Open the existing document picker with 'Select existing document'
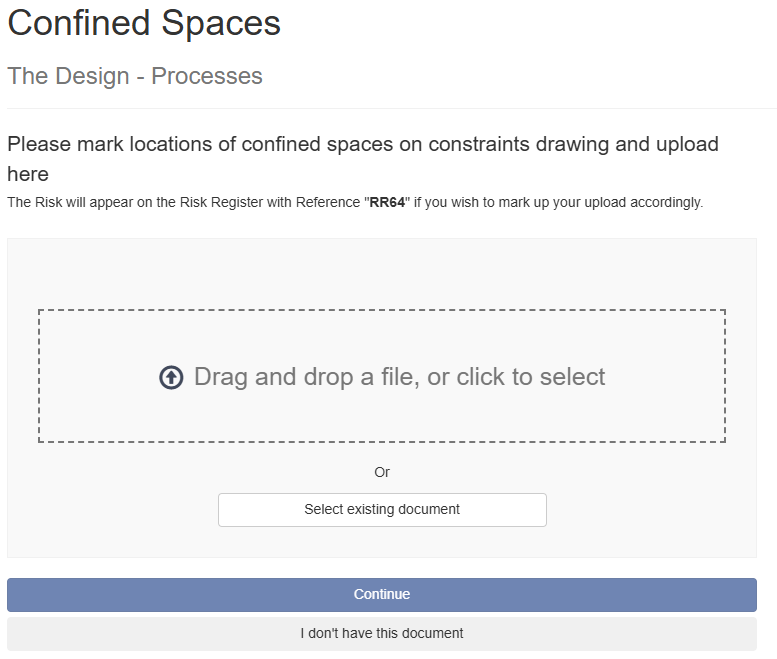Screen dimensions: 777x659 click(x=382, y=510)
